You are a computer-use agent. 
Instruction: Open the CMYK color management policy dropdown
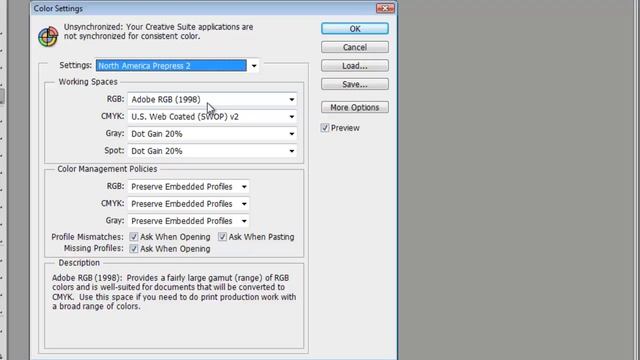(188, 204)
